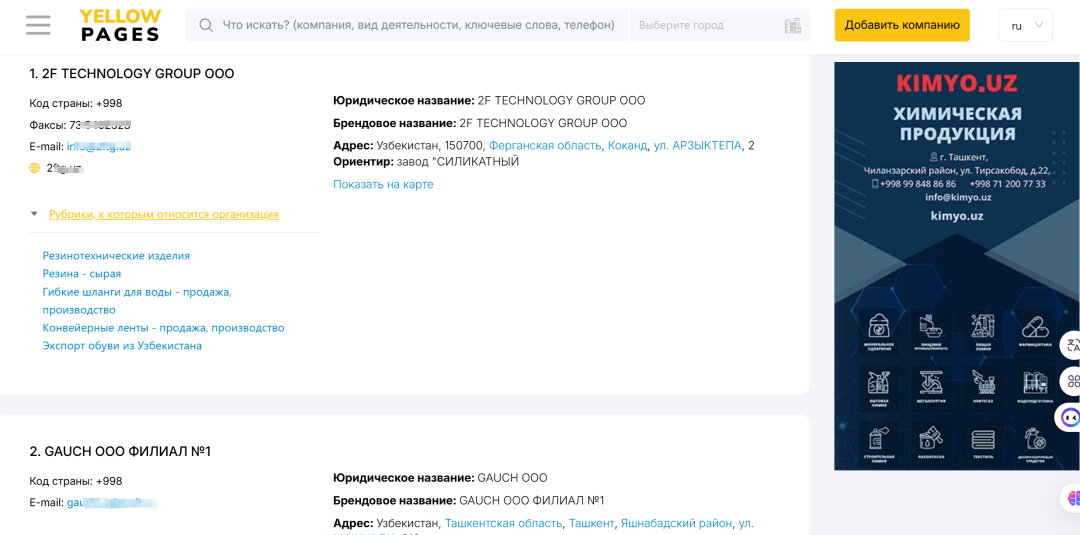Screen dimensions: 1080x535
Task: Click 'Коканд' city link
Action: click(x=627, y=145)
